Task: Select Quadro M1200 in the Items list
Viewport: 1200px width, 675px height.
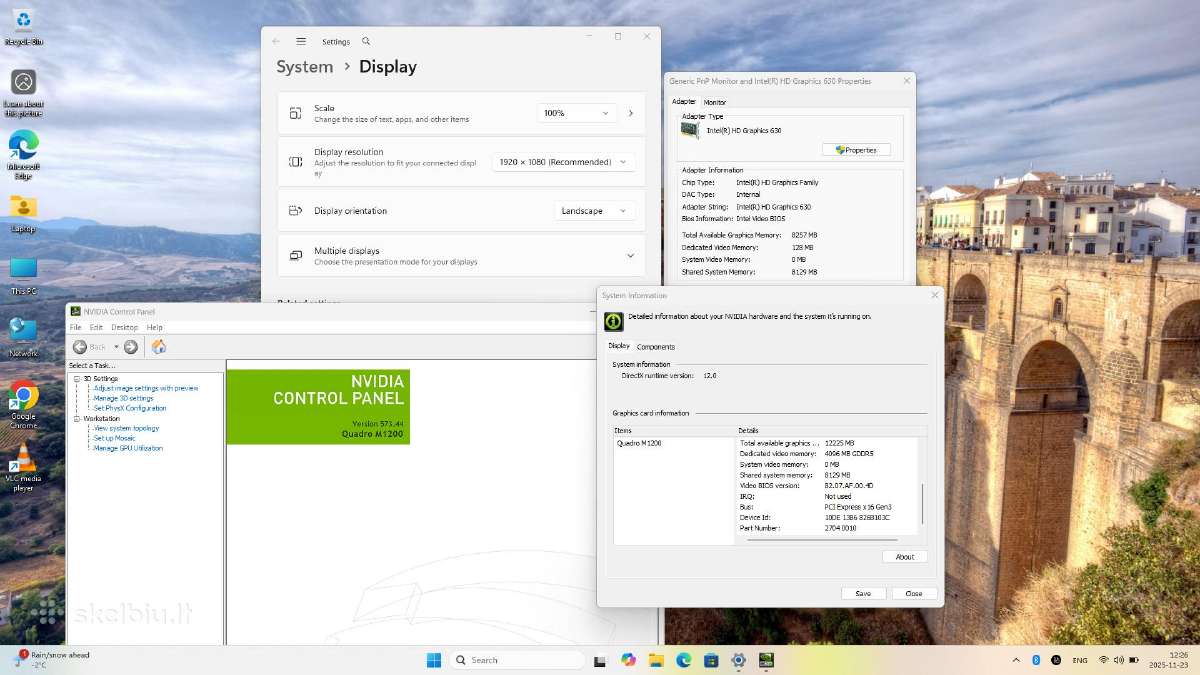Action: (x=639, y=442)
